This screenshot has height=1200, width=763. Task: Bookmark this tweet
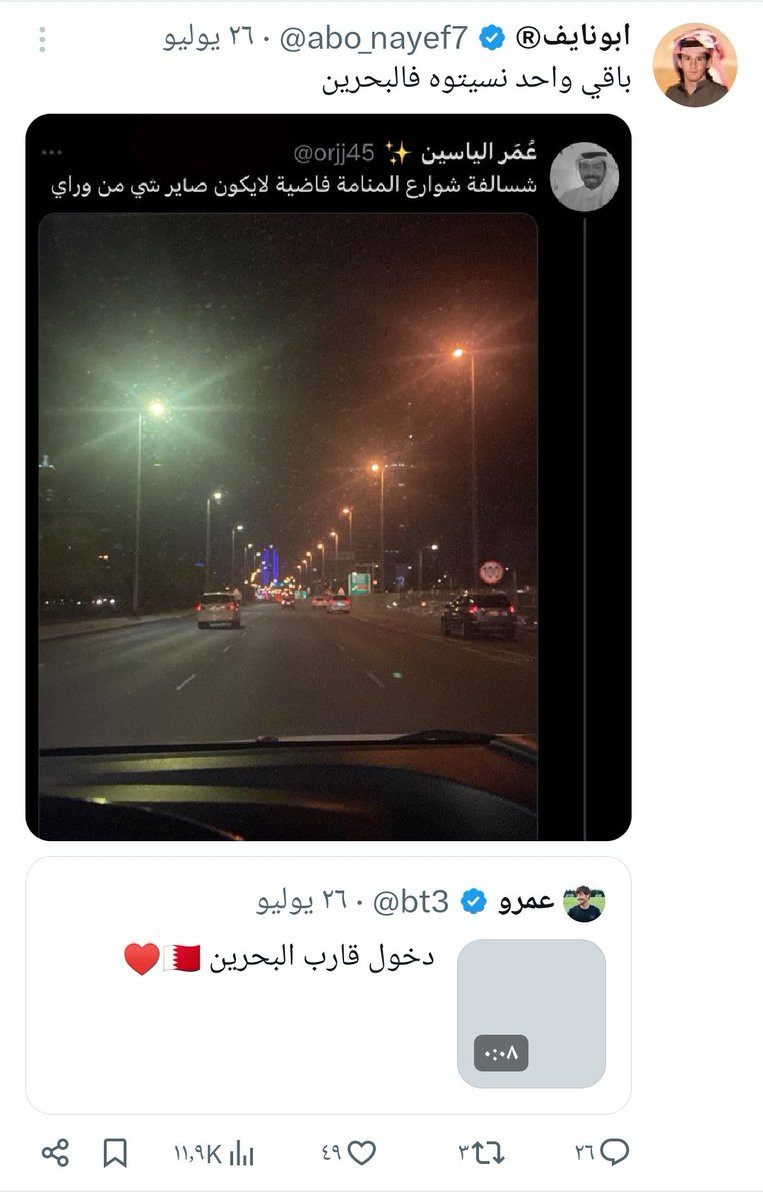point(115,1153)
